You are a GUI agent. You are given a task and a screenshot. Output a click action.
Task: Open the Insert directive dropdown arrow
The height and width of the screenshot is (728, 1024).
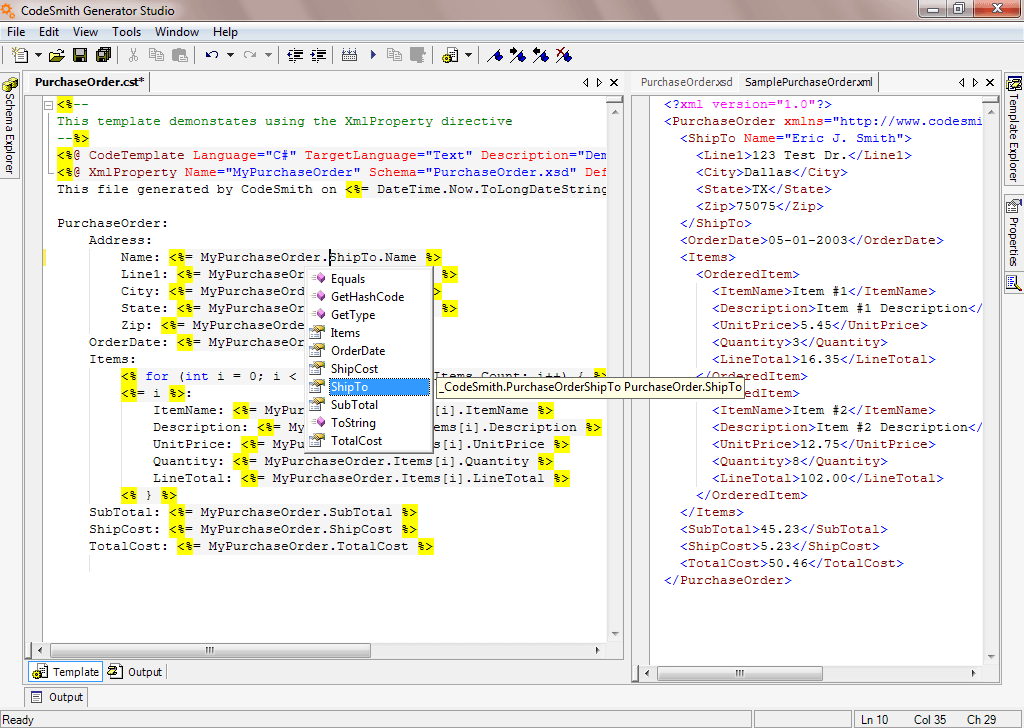pos(468,55)
